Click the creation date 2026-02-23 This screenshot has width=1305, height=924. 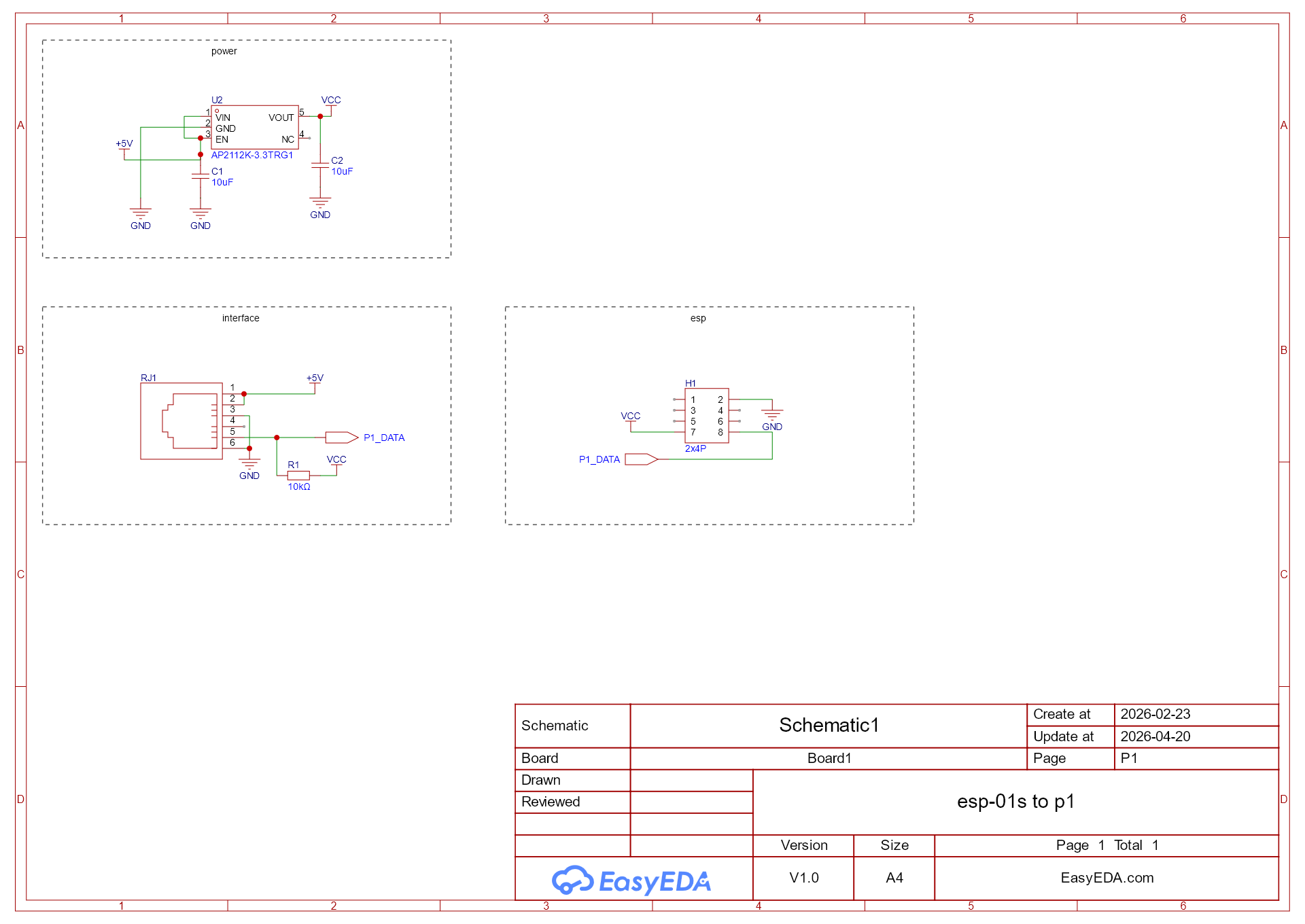tap(1155, 714)
